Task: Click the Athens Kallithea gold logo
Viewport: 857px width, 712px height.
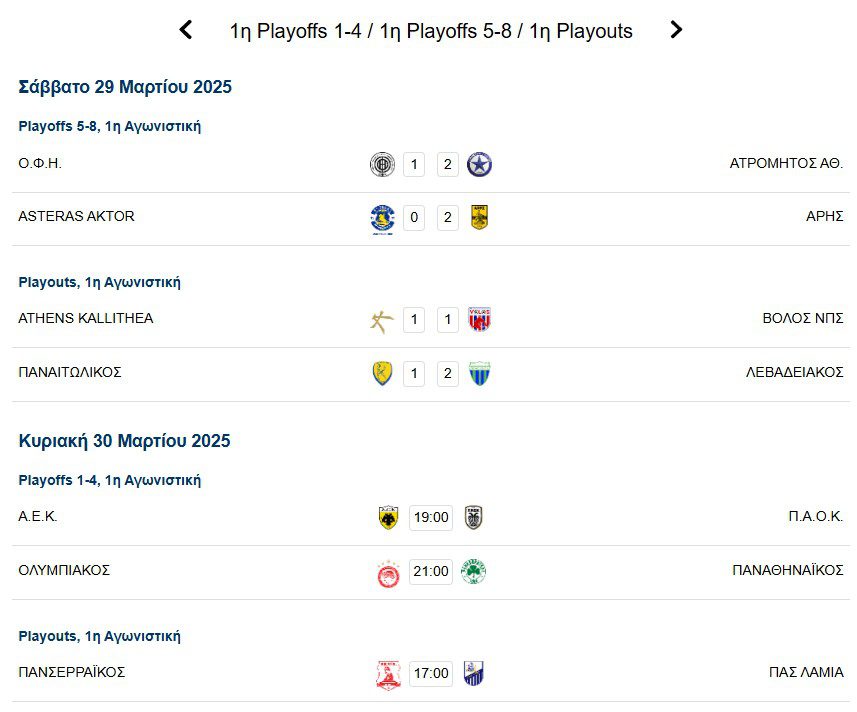Action: (x=382, y=320)
